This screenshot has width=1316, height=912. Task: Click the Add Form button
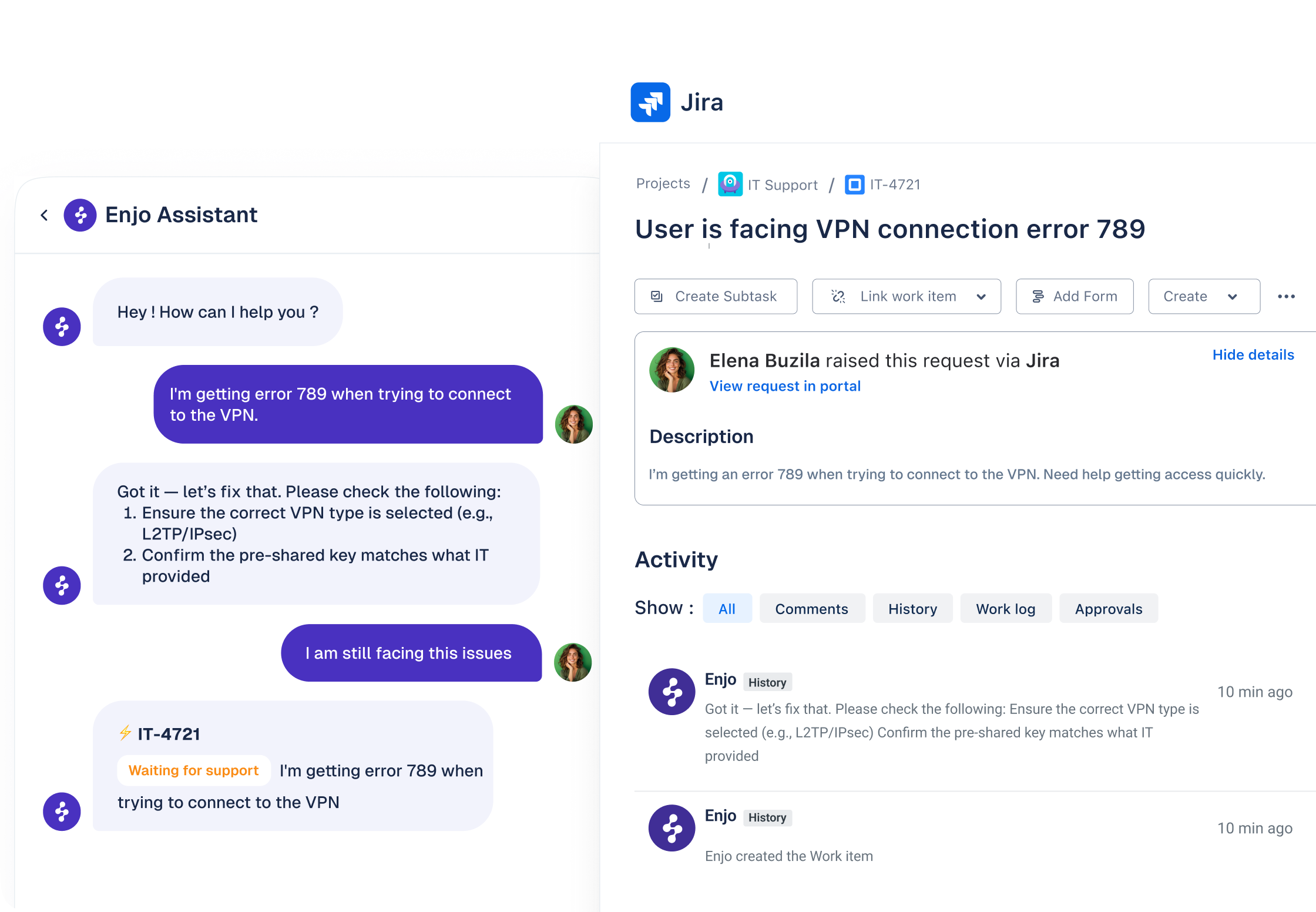(1074, 297)
